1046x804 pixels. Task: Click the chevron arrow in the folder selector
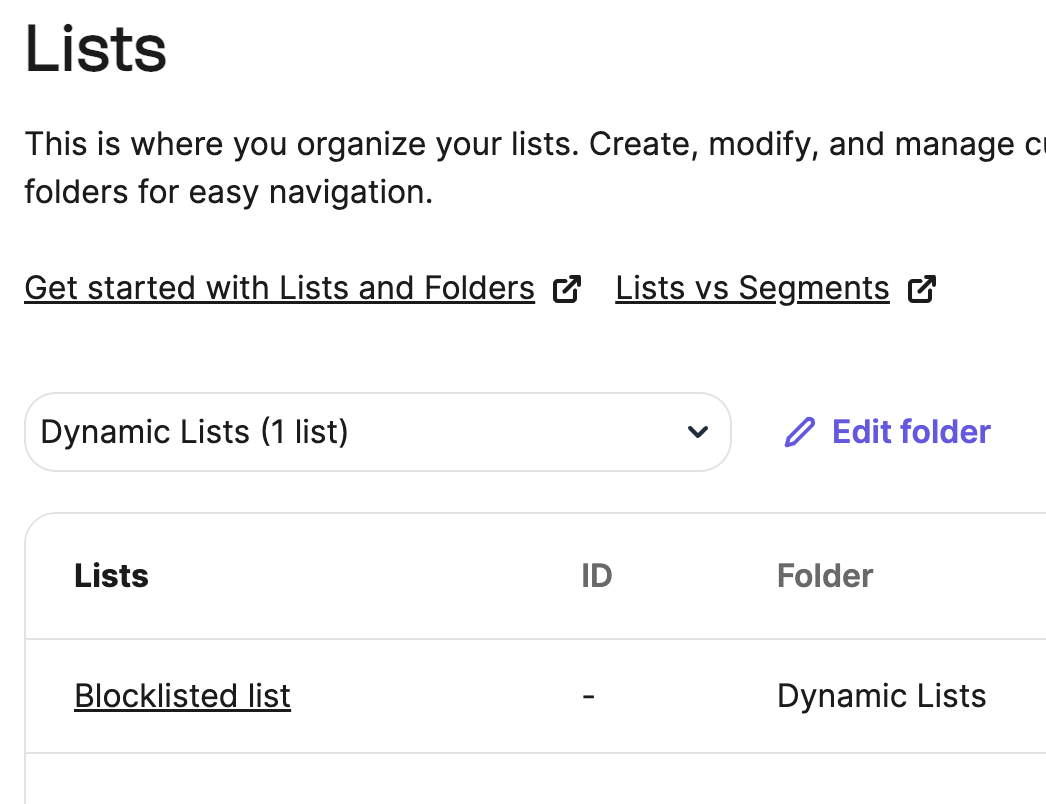(x=698, y=432)
